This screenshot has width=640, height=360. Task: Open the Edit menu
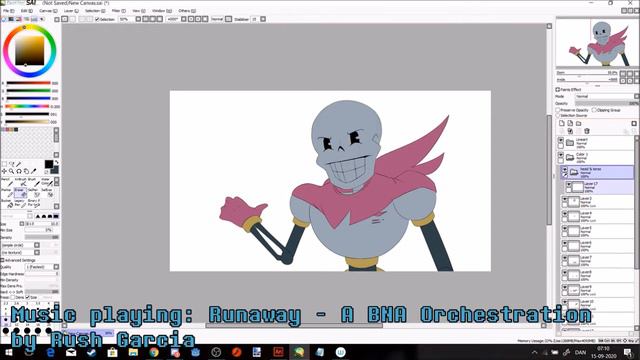pyautogui.click(x=26, y=11)
